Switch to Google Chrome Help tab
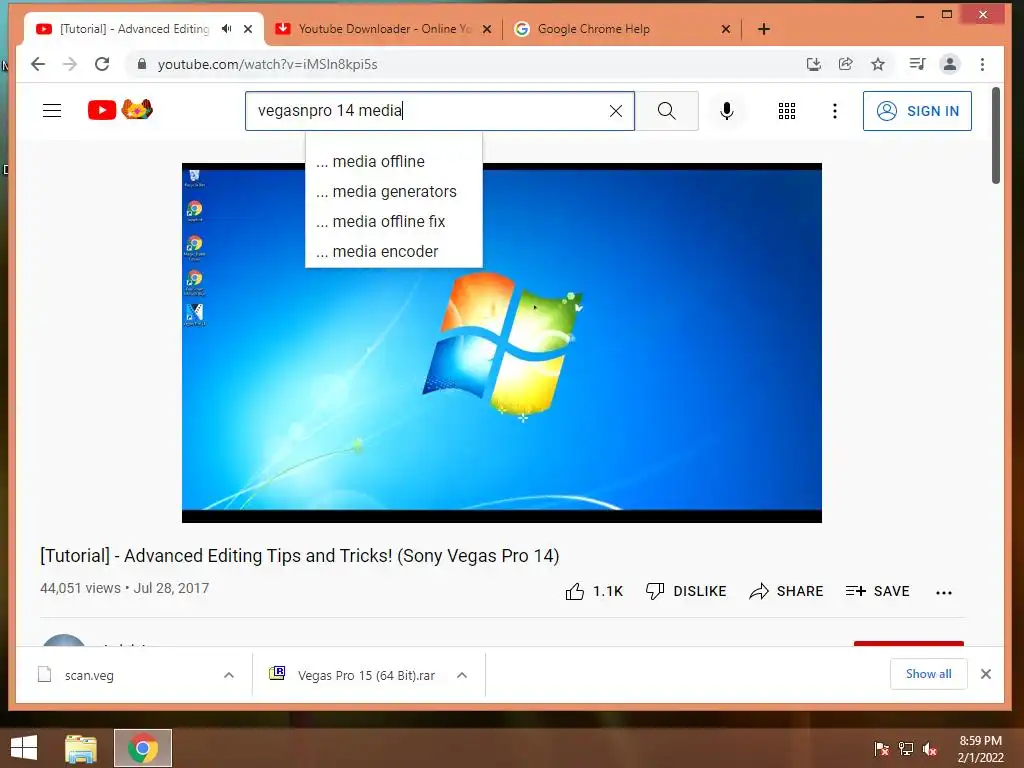The image size is (1024, 768). [x=618, y=29]
